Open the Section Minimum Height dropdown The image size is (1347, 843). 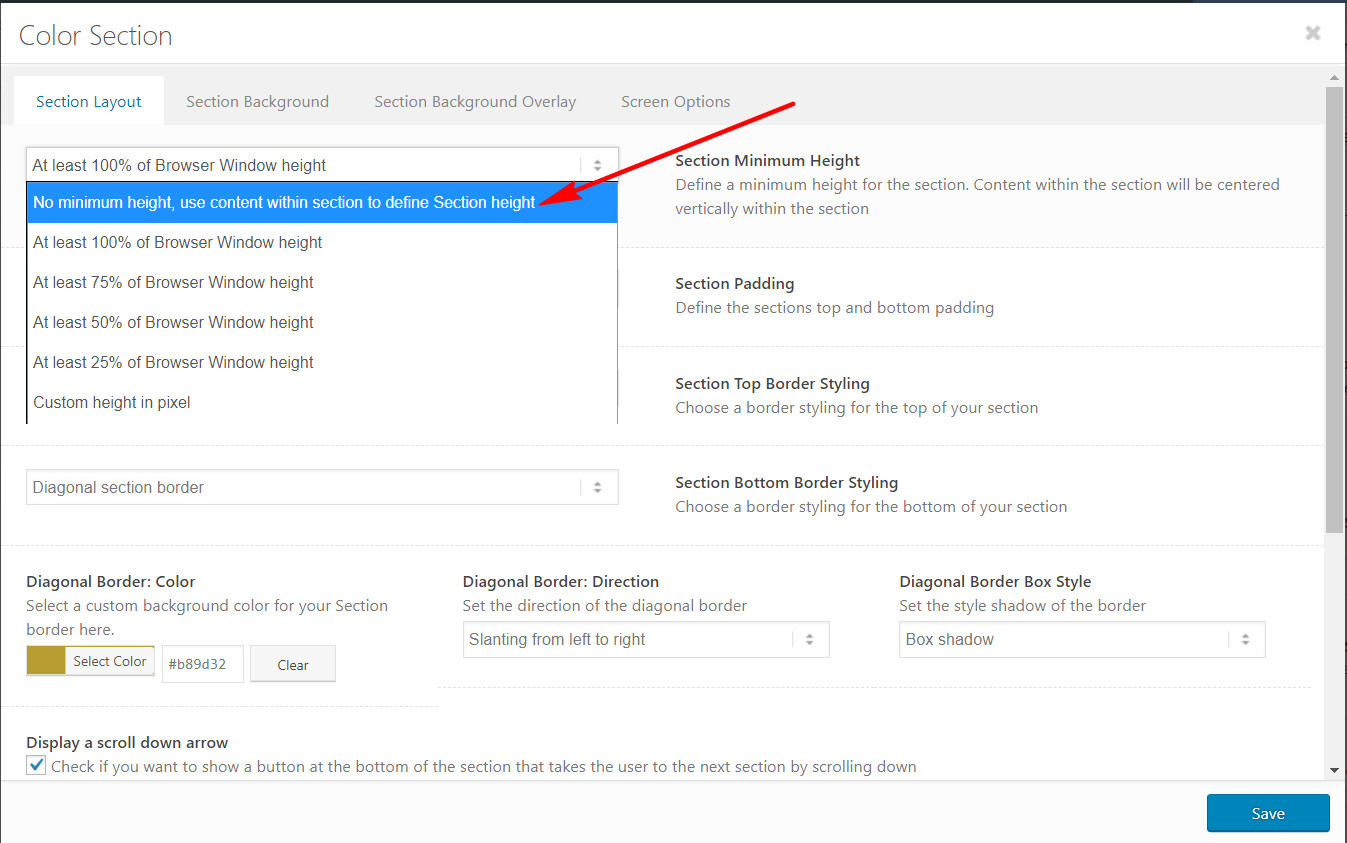[x=322, y=165]
